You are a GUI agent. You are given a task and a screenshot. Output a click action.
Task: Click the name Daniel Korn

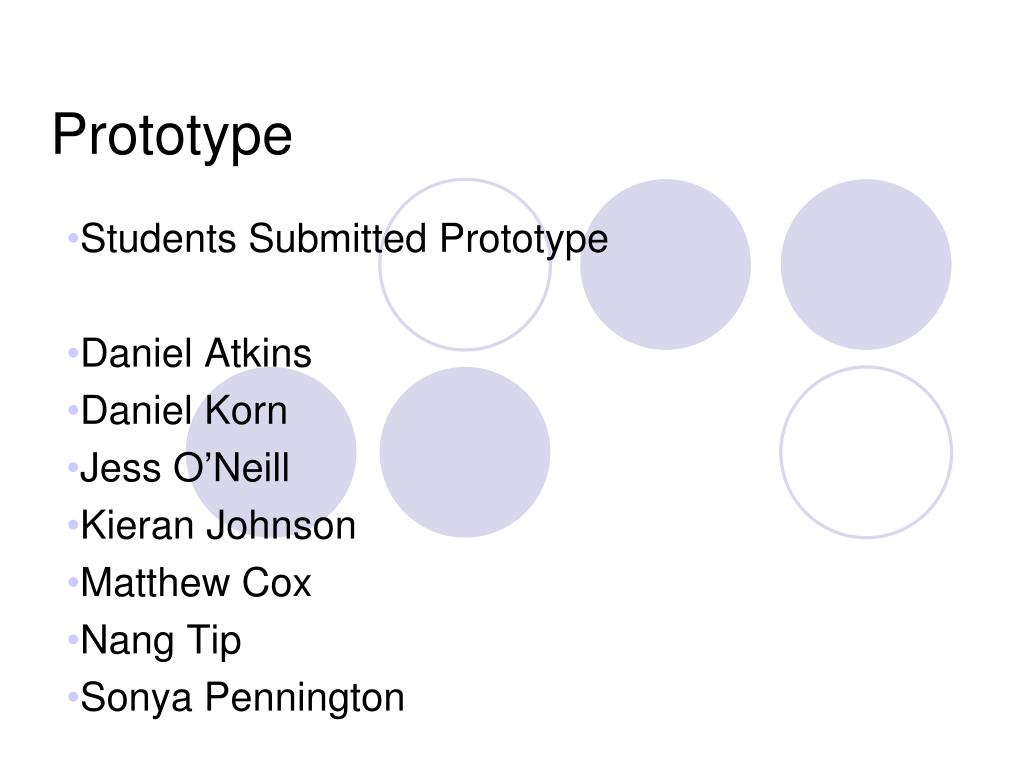(x=184, y=411)
